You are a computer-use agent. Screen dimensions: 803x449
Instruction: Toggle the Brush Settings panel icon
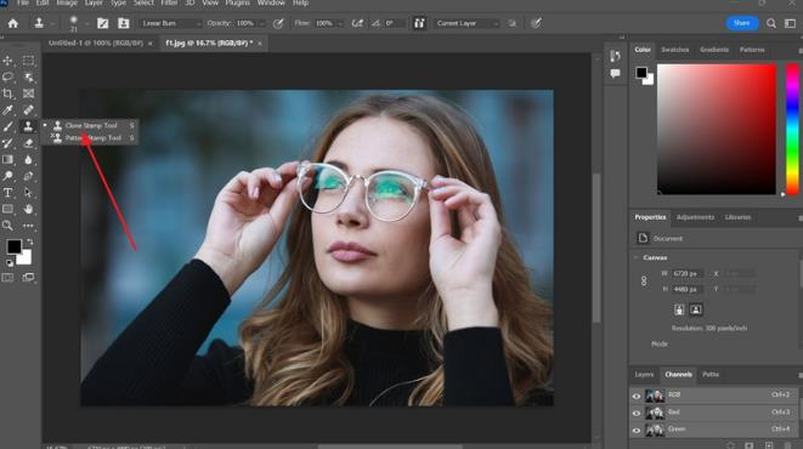pyautogui.click(x=102, y=24)
